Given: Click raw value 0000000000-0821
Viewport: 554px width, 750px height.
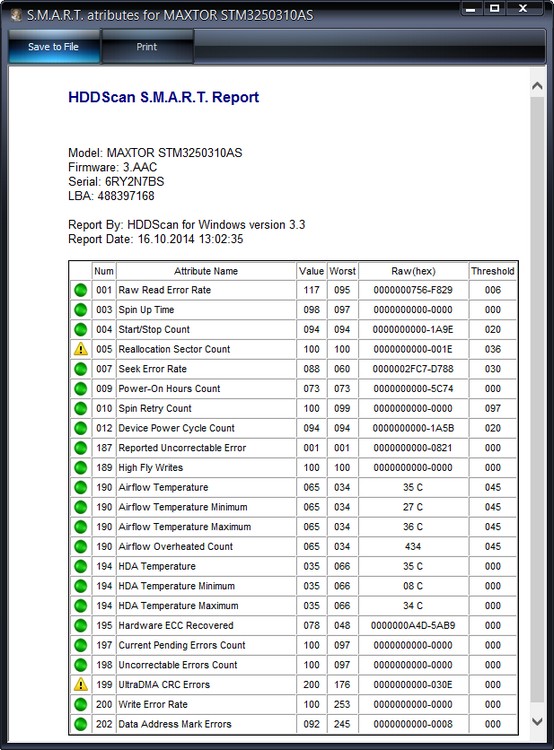Looking at the screenshot, I should (413, 448).
